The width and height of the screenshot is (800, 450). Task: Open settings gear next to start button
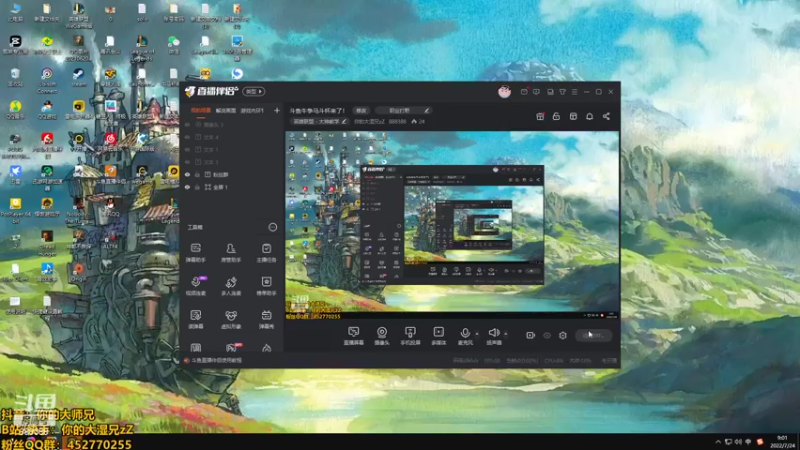pos(563,335)
